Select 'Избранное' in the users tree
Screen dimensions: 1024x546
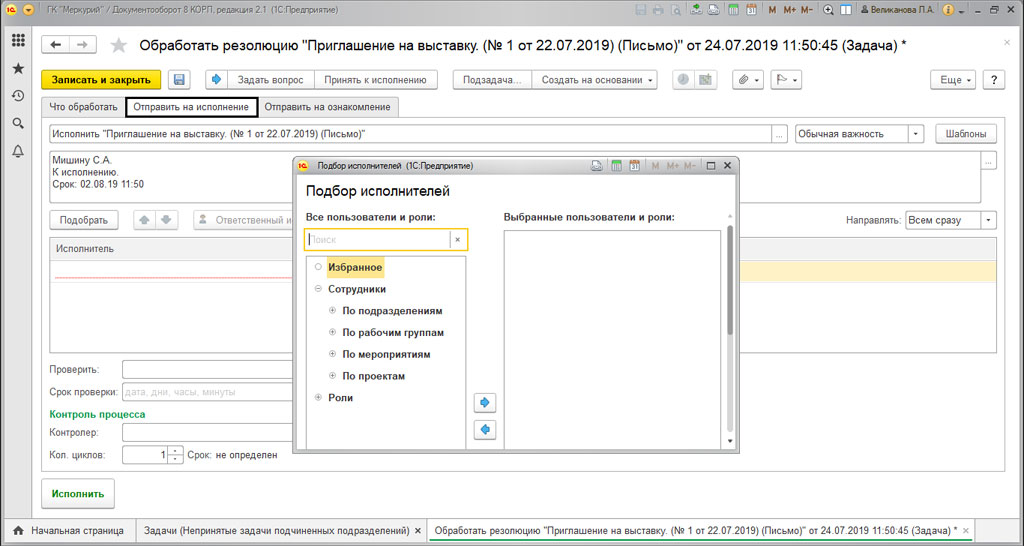pos(355,267)
